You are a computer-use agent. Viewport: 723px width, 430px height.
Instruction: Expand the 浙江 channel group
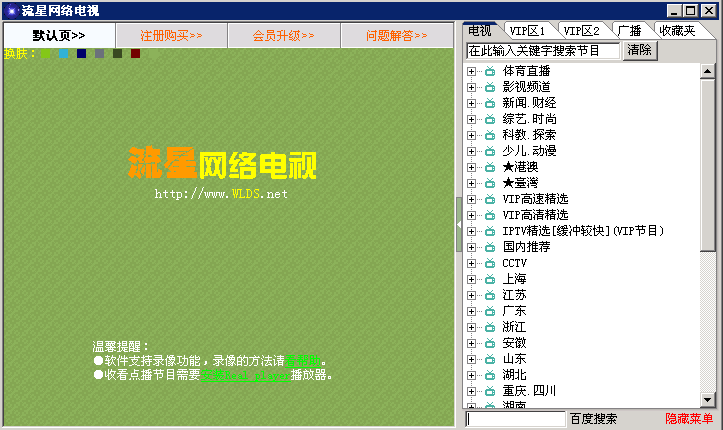(x=471, y=327)
